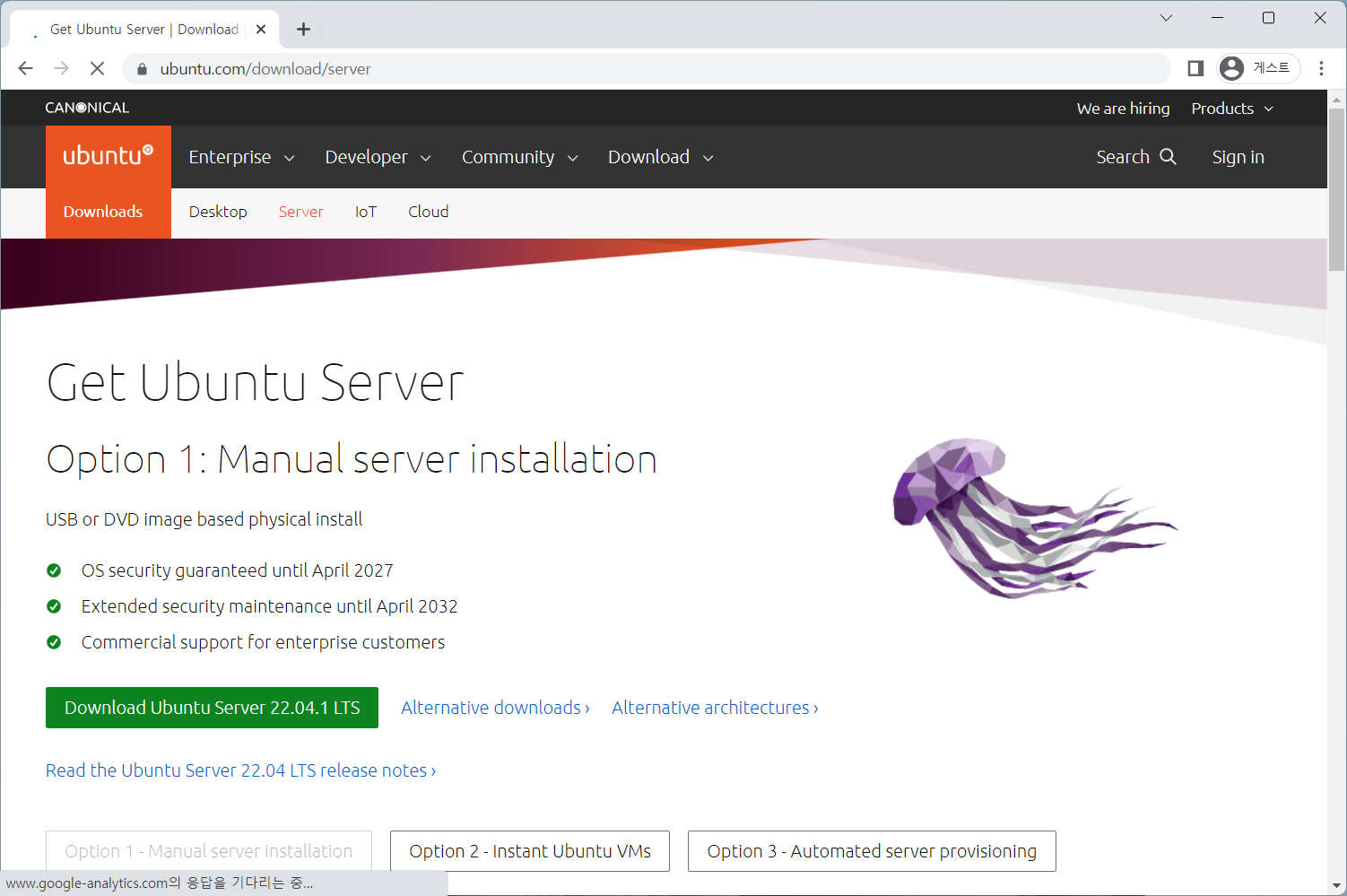The image size is (1347, 896).
Task: Expand the Enterprise menu
Action: [240, 156]
